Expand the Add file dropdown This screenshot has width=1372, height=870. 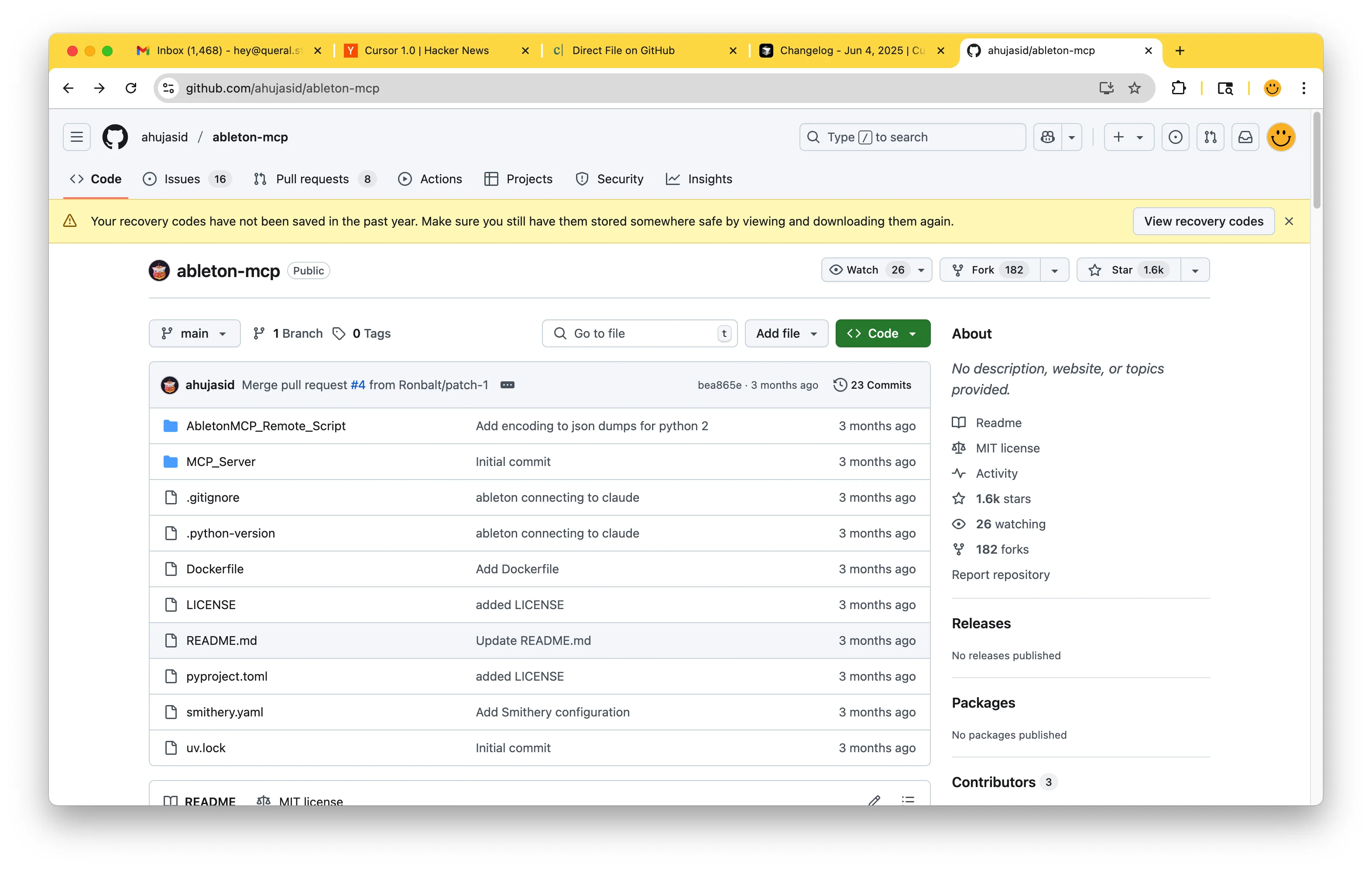pos(786,333)
